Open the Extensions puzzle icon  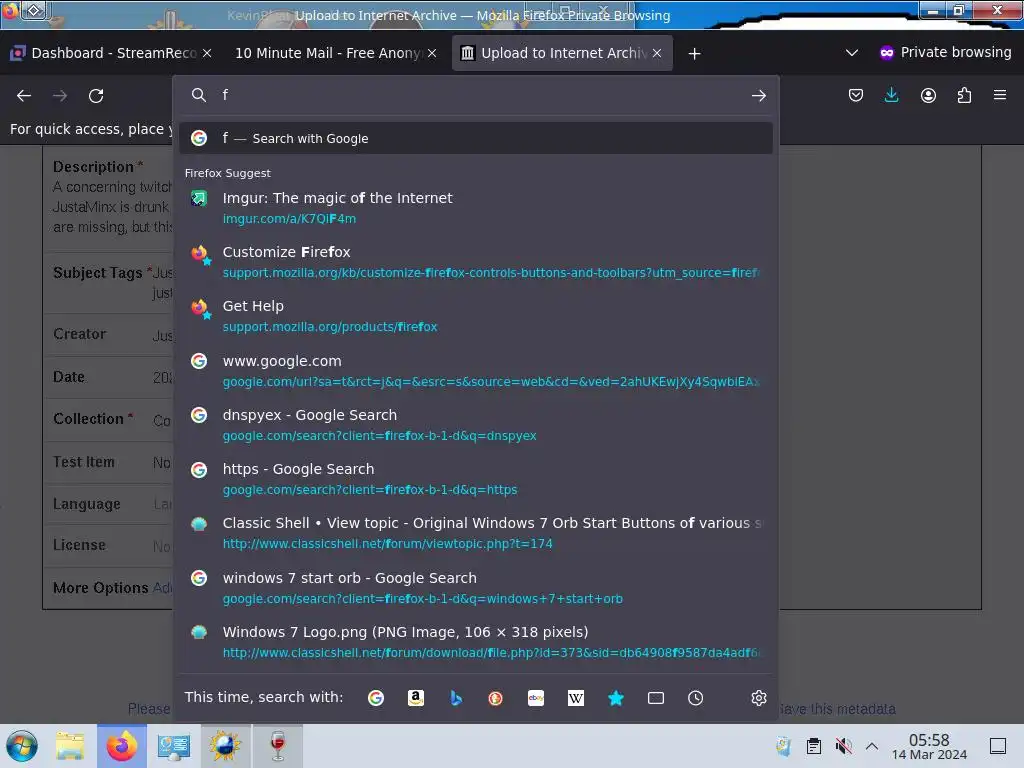tap(964, 95)
